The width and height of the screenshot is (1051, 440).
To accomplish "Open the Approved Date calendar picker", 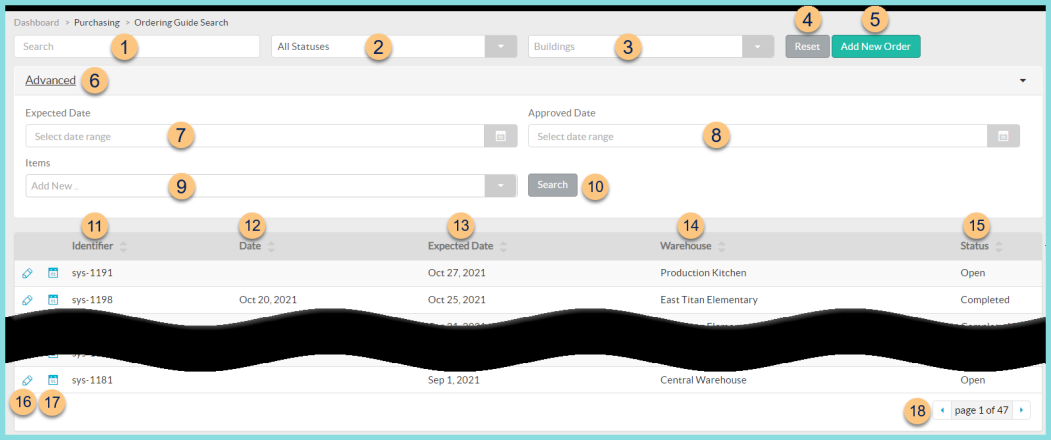I will click(1003, 136).
